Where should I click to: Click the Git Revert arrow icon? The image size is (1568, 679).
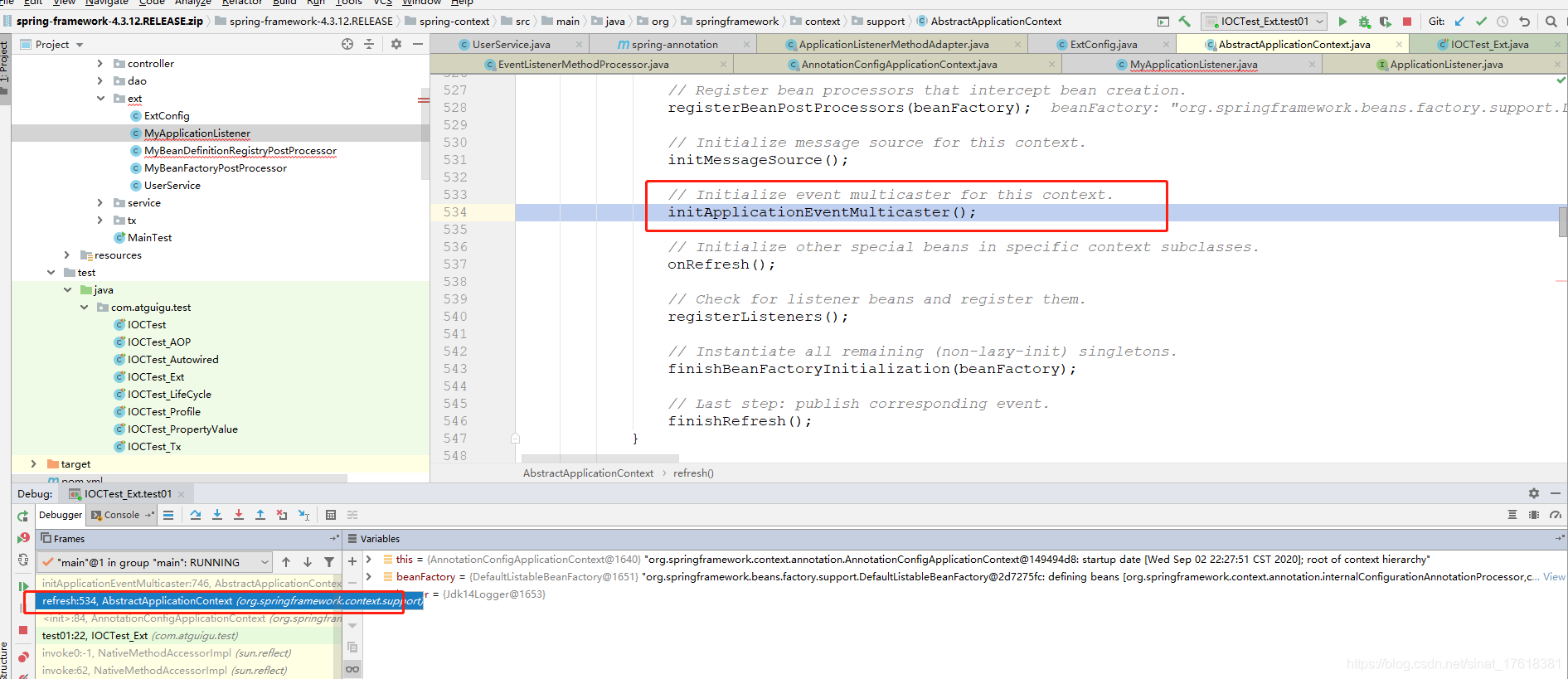pos(1524,22)
